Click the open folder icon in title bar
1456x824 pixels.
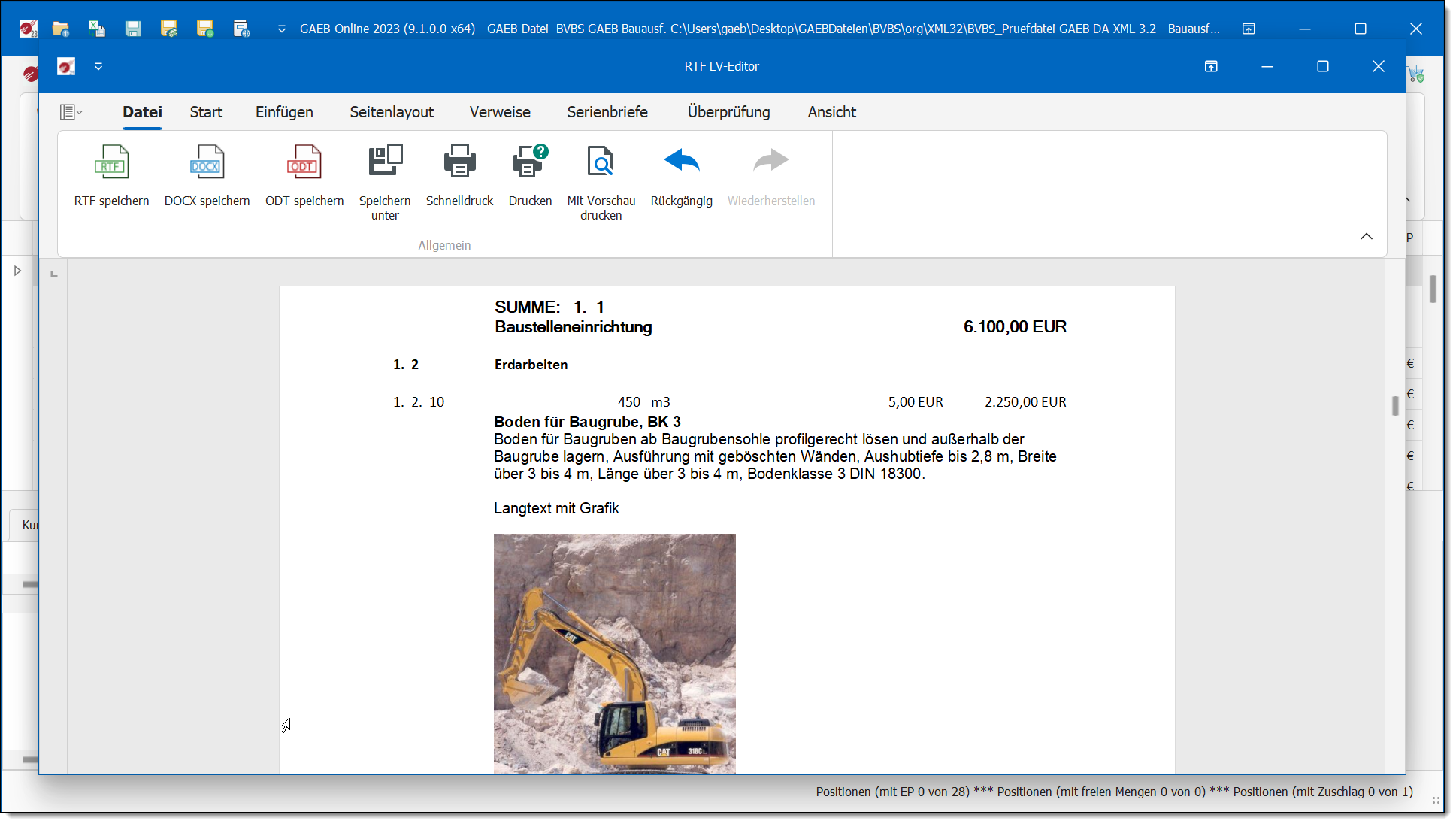pos(61,29)
